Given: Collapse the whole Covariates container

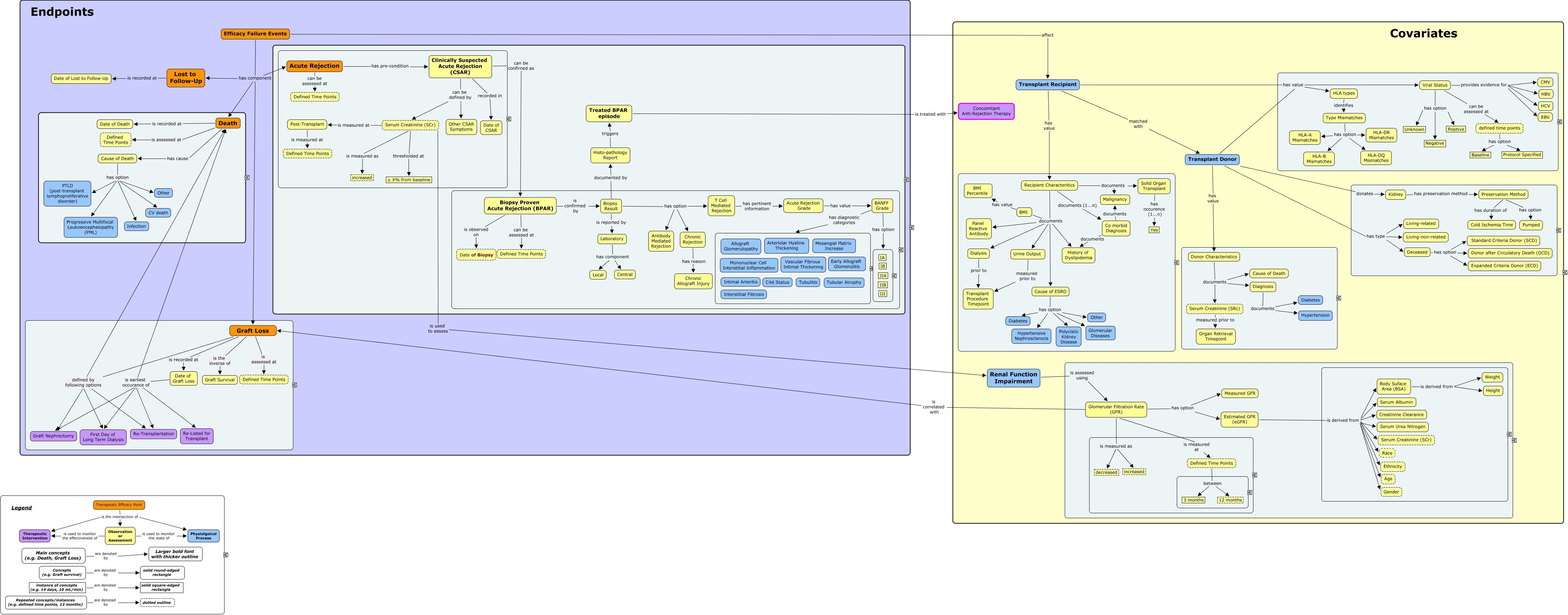Looking at the screenshot, I should [1565, 273].
